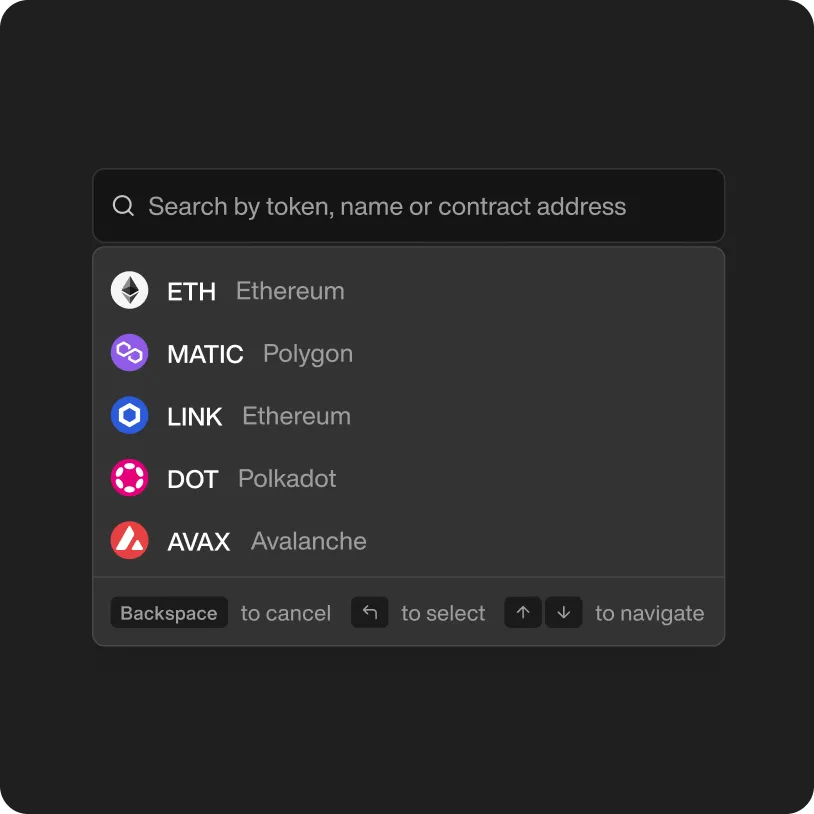The width and height of the screenshot is (814, 814).
Task: Click the pink Polkadot DOT logo
Action: [129, 478]
